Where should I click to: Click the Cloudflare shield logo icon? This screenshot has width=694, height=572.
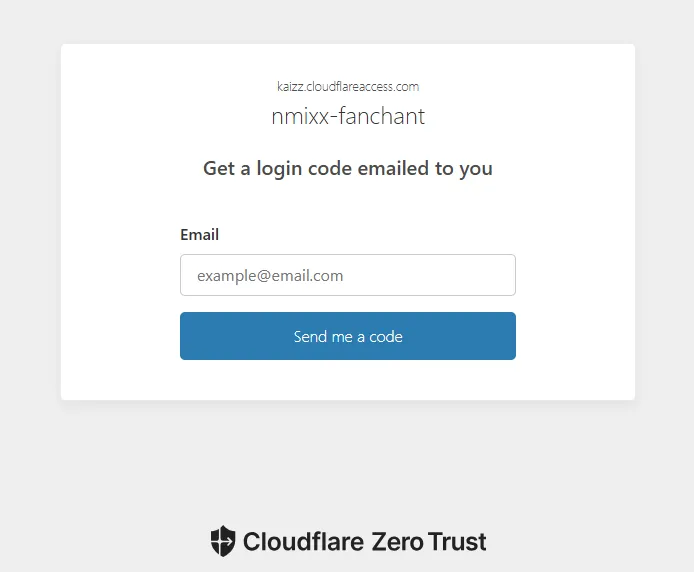click(x=222, y=541)
